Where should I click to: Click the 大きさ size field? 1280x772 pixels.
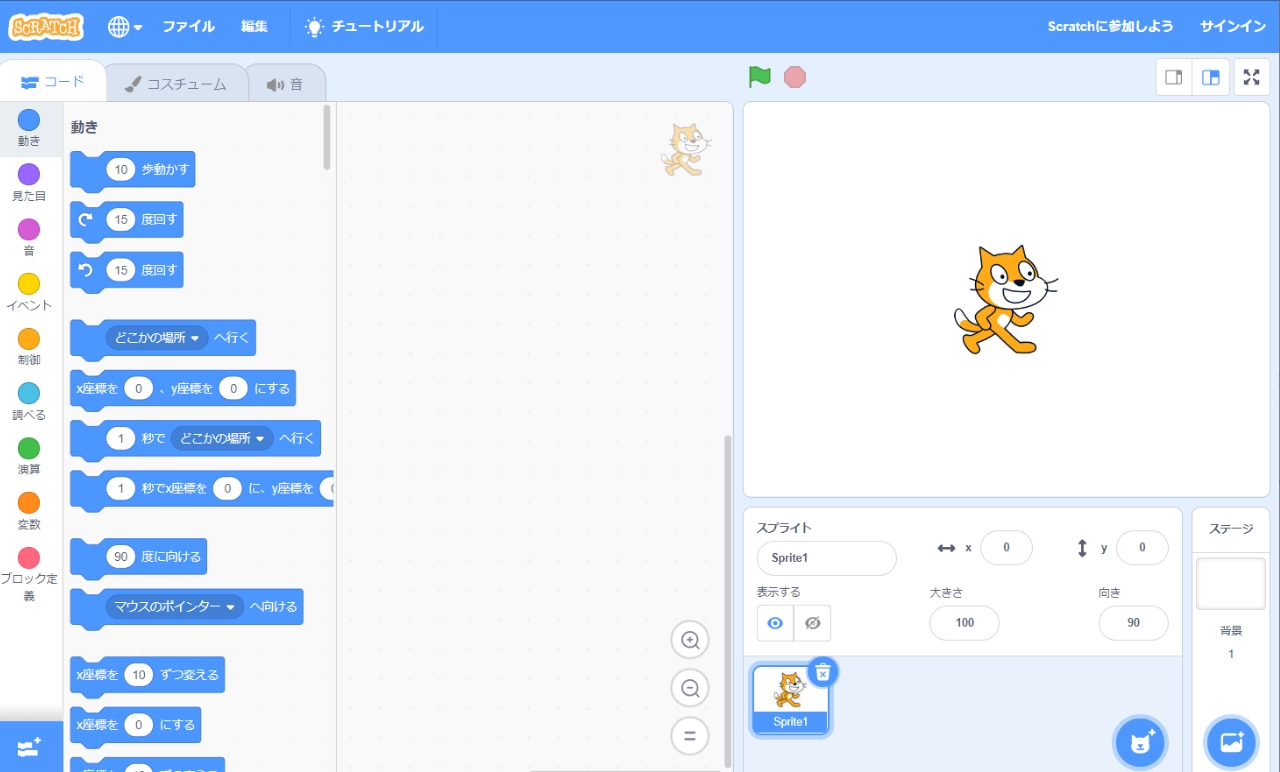[x=965, y=623]
